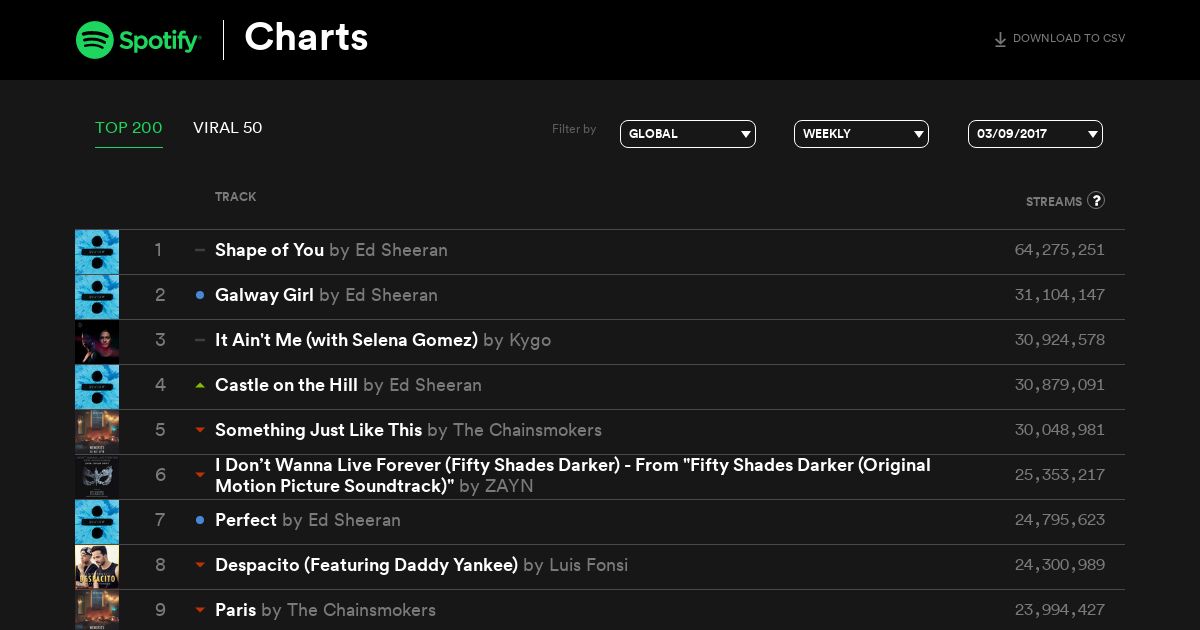Open the Shape of You track
This screenshot has width=1200, height=630.
coord(269,250)
